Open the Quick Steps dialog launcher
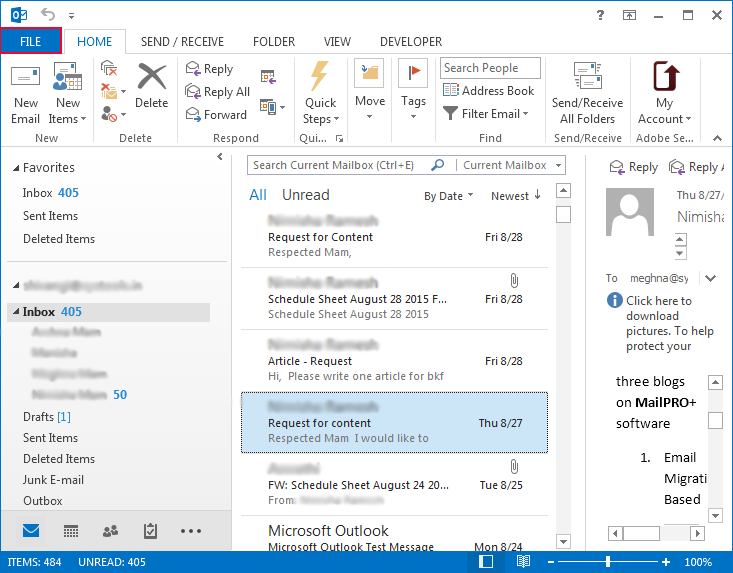 [339, 138]
